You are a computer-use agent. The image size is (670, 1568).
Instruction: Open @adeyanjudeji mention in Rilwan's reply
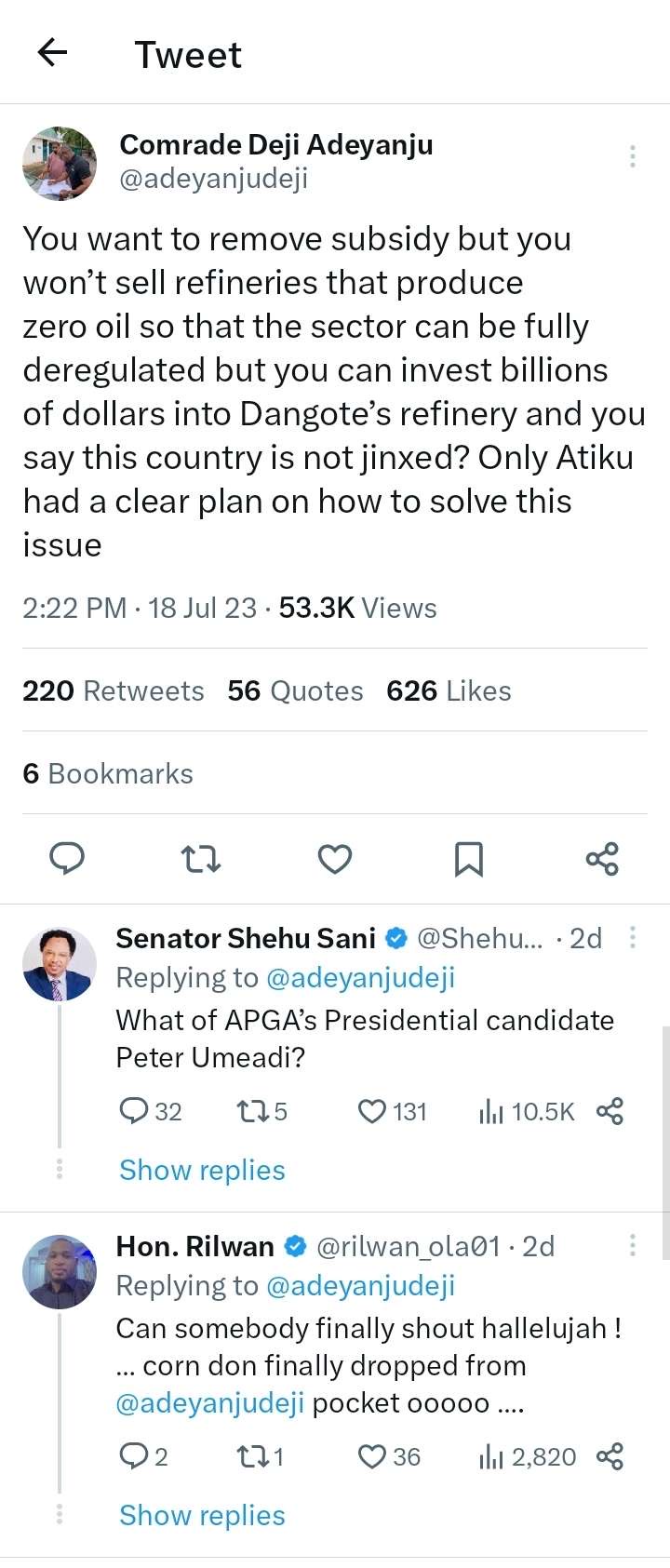click(x=209, y=1403)
